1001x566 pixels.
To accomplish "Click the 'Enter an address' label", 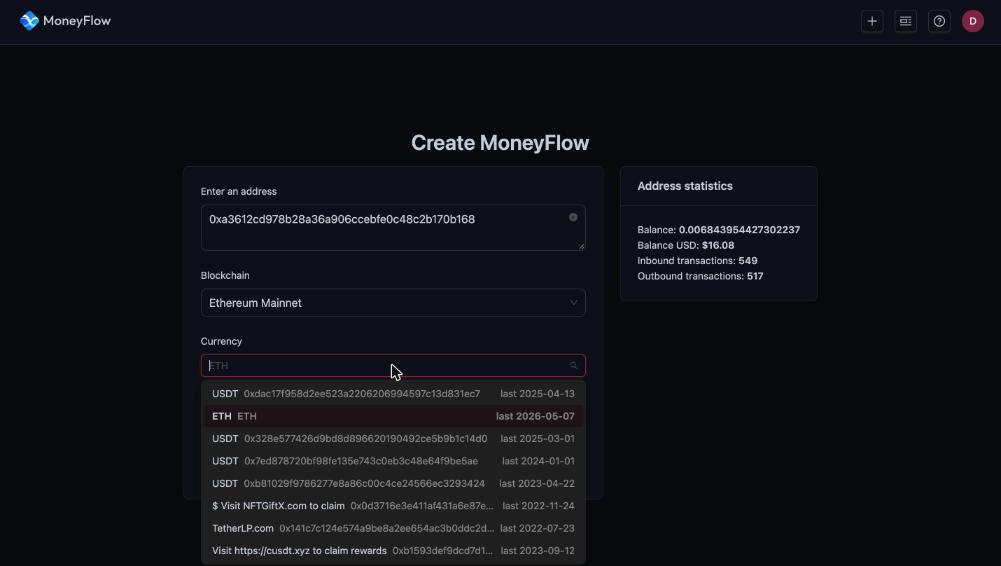I will [x=239, y=191].
